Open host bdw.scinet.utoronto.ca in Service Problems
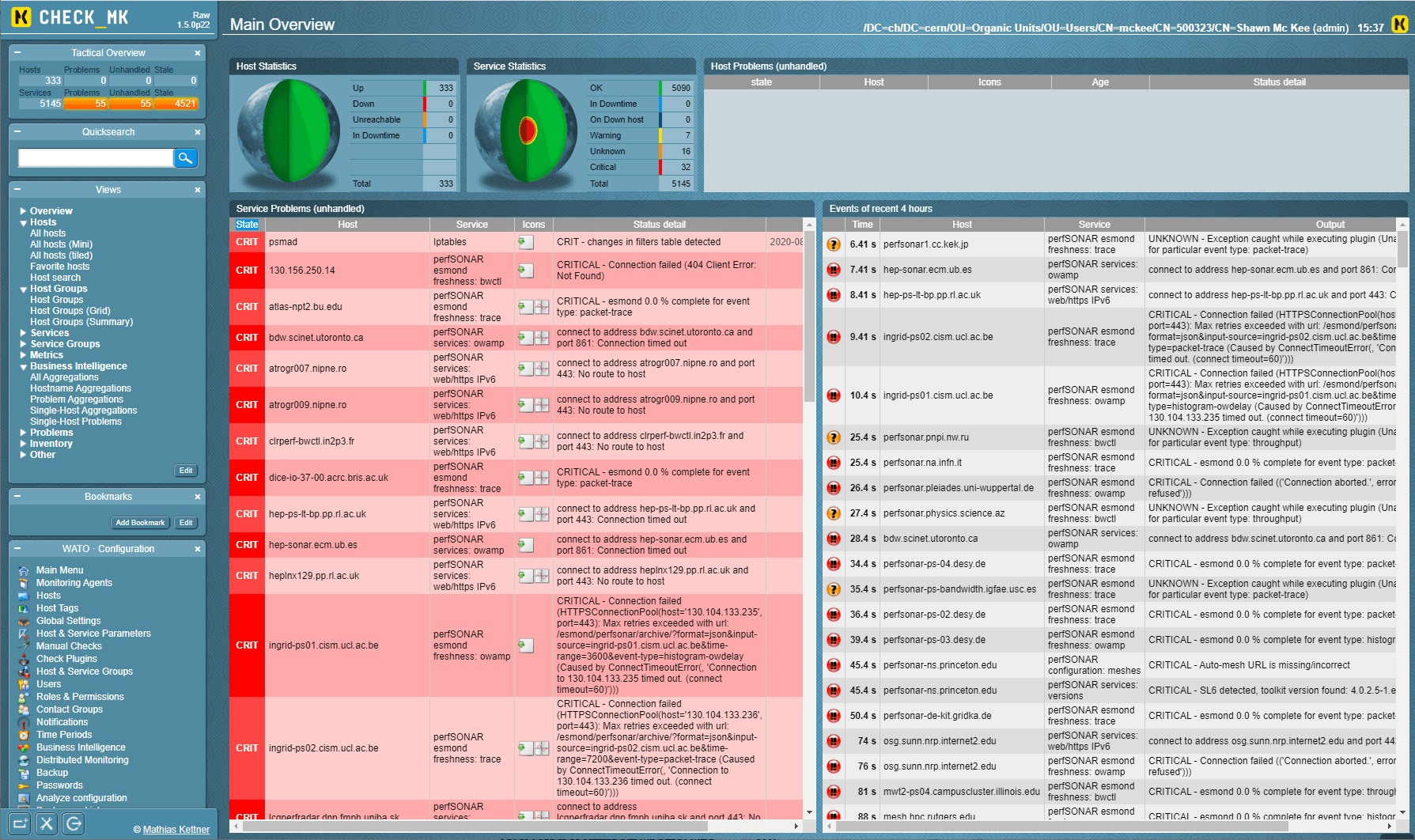The width and height of the screenshot is (1415, 840). click(316, 338)
